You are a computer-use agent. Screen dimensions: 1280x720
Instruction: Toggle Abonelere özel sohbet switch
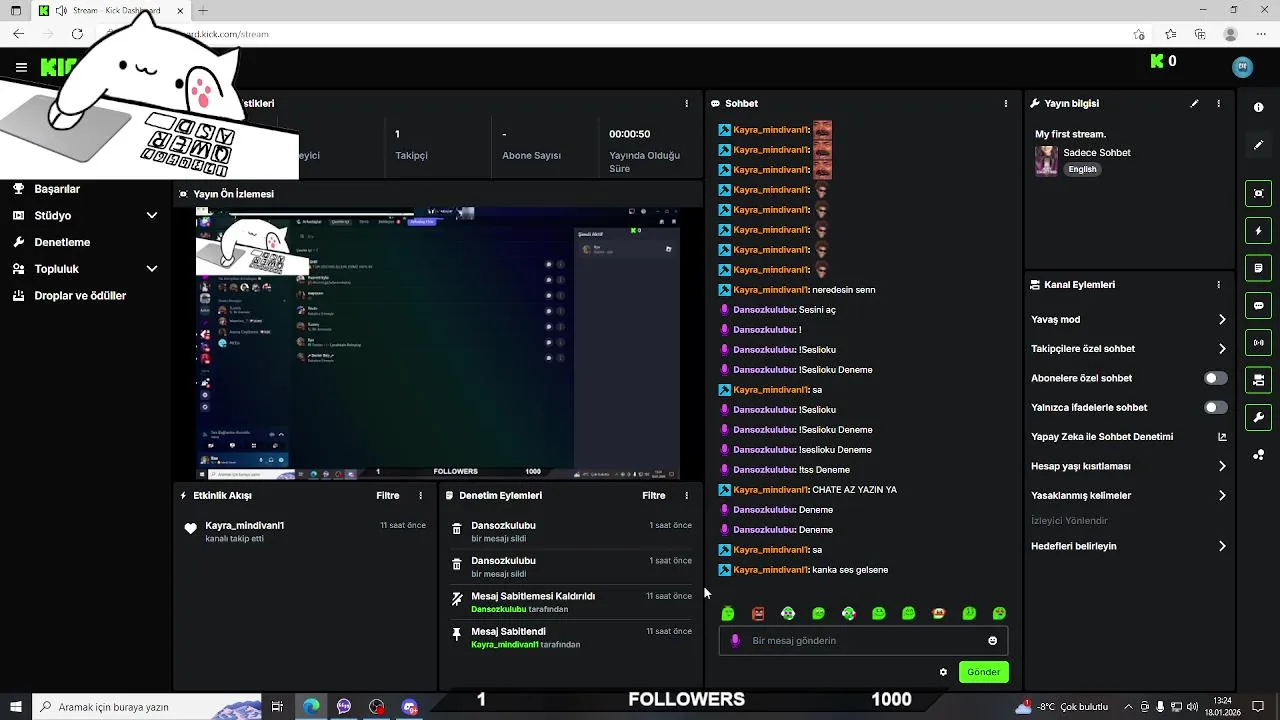pyautogui.click(x=1215, y=378)
